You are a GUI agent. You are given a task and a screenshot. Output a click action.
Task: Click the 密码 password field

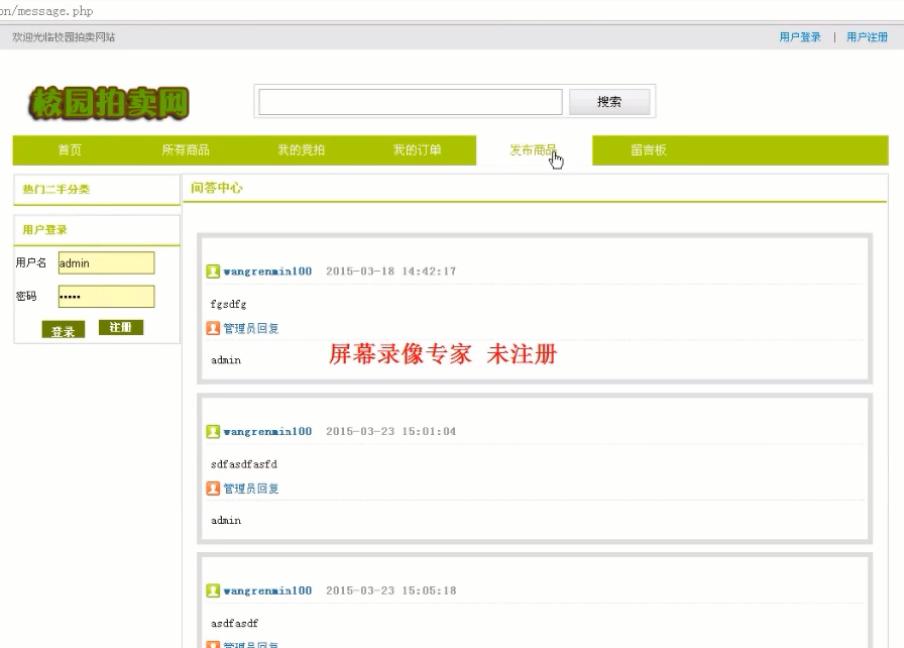(x=106, y=296)
